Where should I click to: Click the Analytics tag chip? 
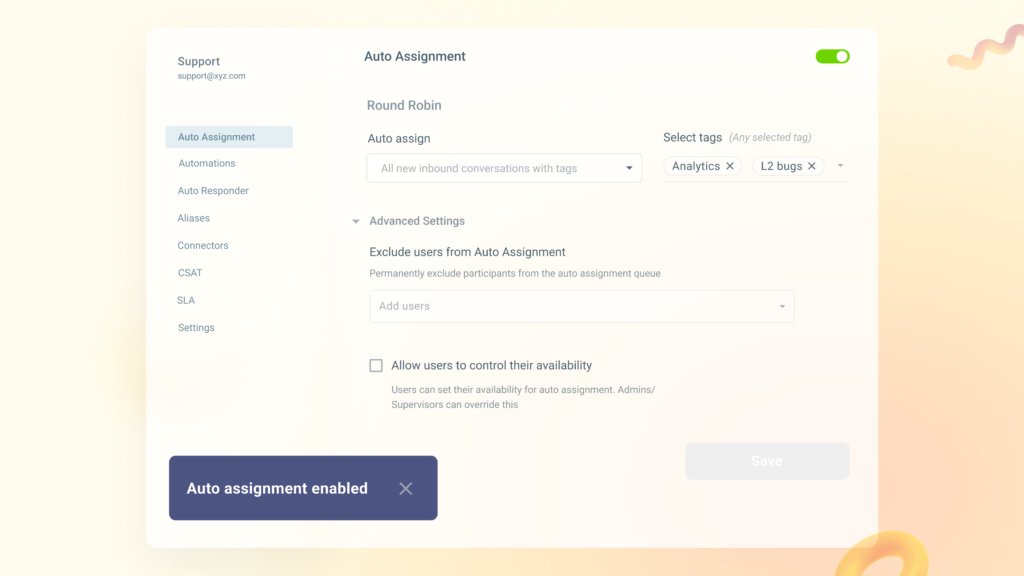(703, 166)
